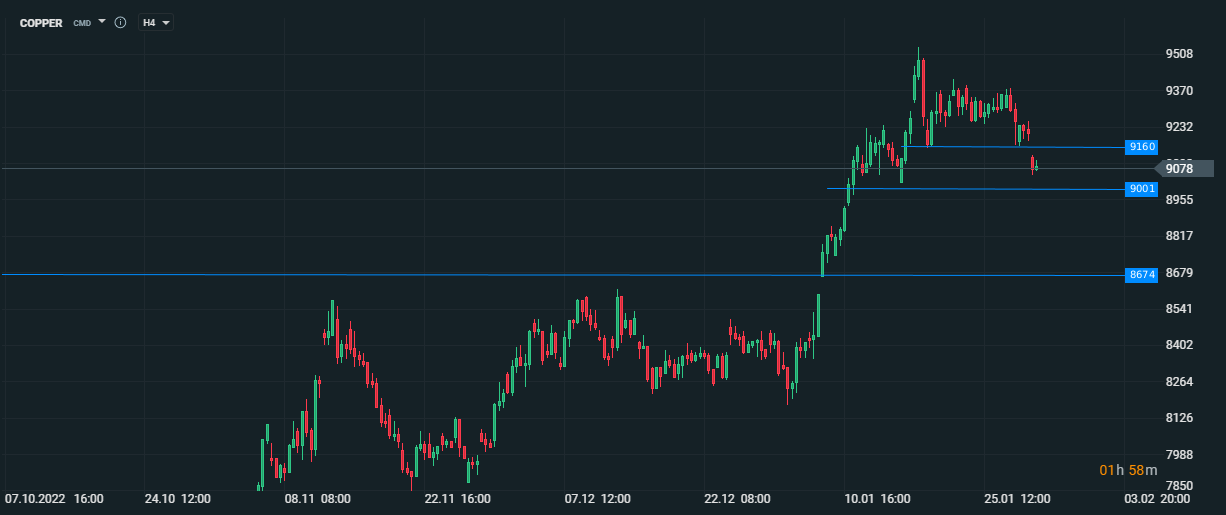Click the 07.10.2022 16:00 time label
Screen dimensions: 1226x515
(x=55, y=498)
